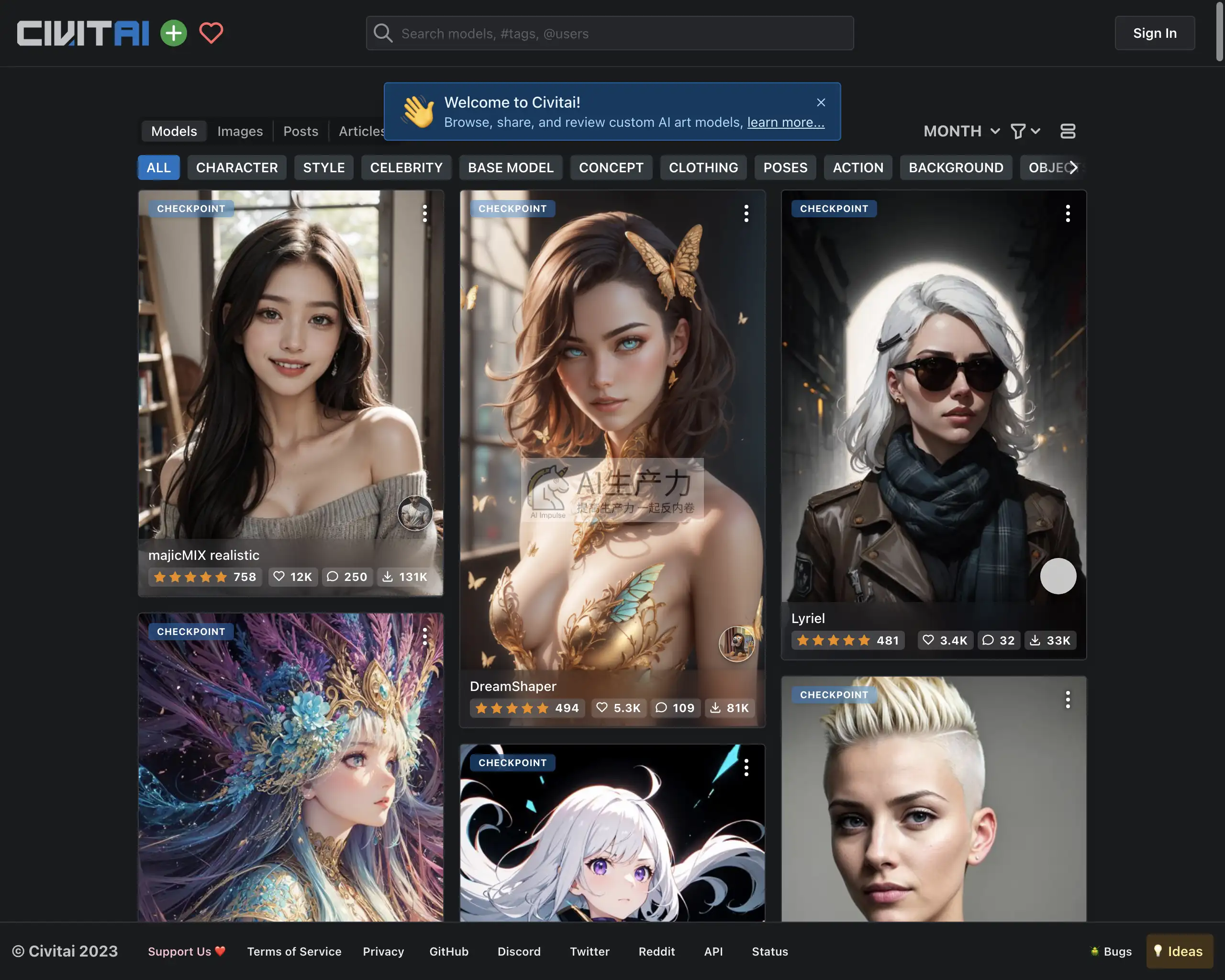Click majicMIX realistic 12K likes heart
1225x980 pixels.
(x=293, y=577)
